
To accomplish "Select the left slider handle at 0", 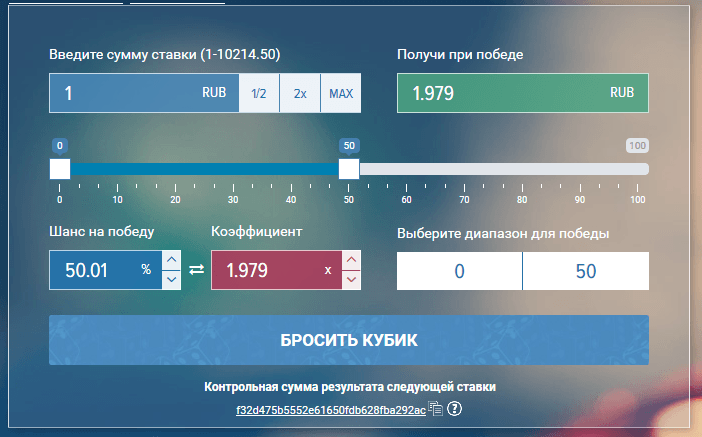I will click(60, 169).
